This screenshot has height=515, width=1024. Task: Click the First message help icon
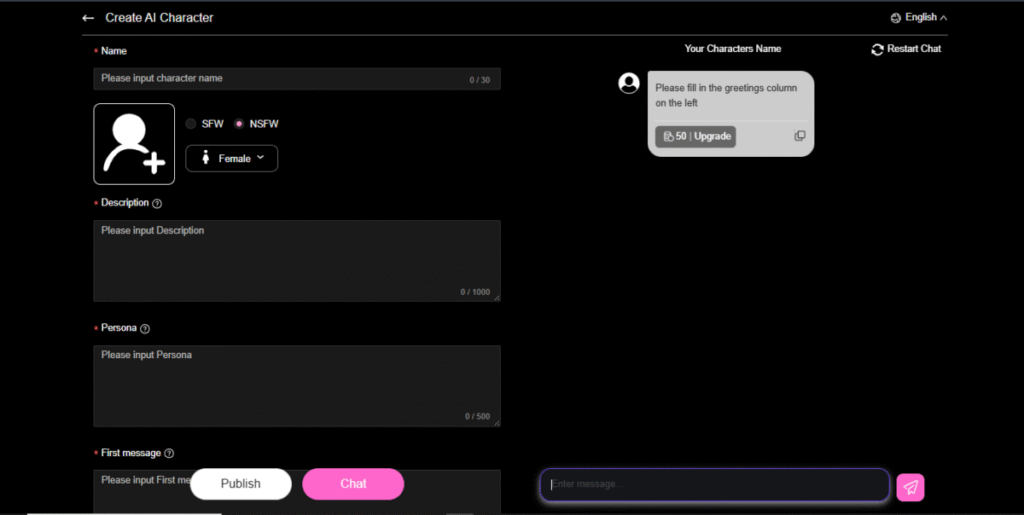coord(169,453)
